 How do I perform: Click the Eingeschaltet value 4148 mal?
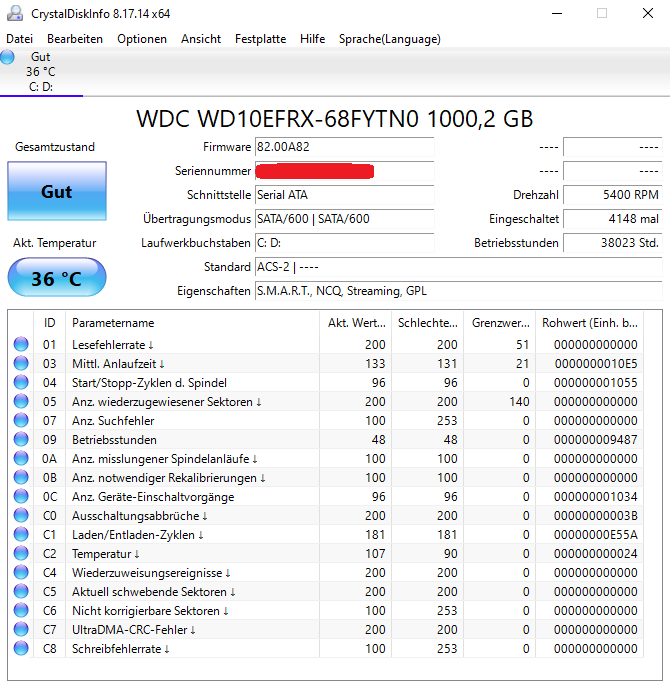pyautogui.click(x=613, y=219)
